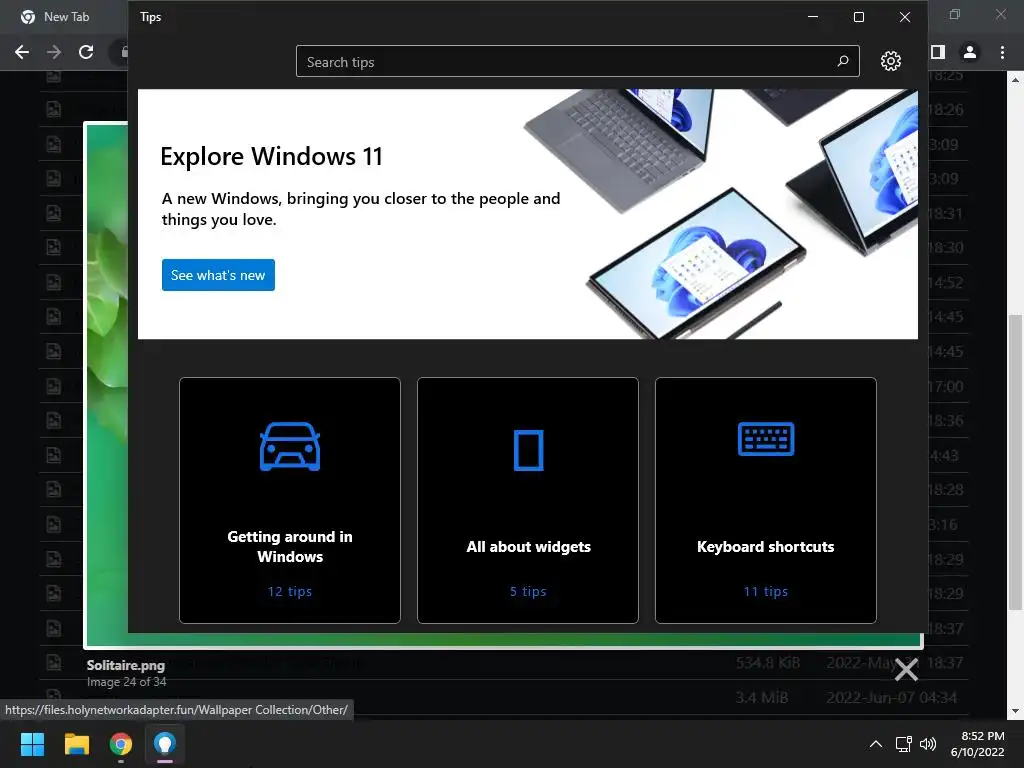Viewport: 1024px width, 768px height.
Task: Click the scroll-down arrow in Chrome
Action: [1016, 711]
